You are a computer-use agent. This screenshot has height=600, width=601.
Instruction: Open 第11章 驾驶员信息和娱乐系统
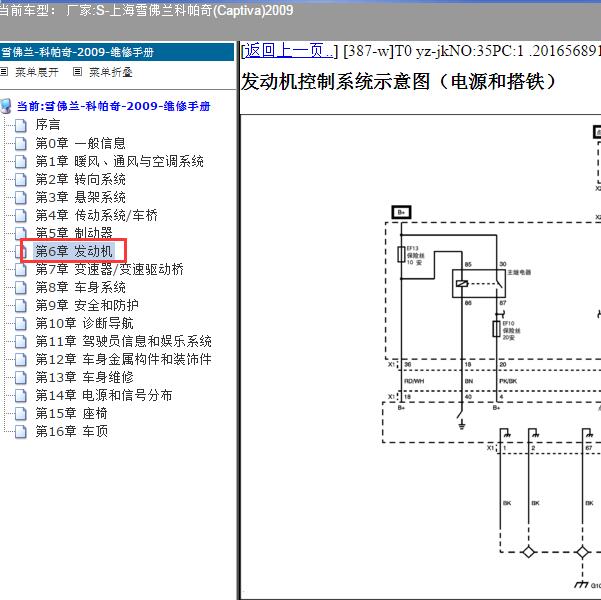(x=123, y=341)
